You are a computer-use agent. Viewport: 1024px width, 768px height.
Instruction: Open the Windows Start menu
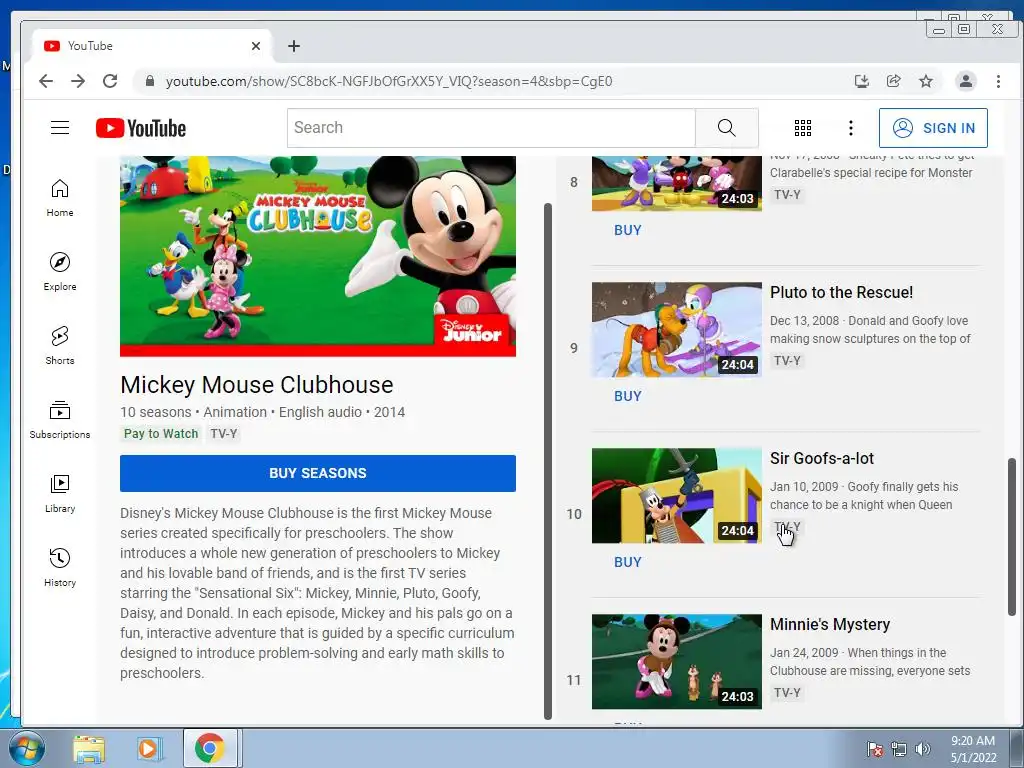pos(26,748)
